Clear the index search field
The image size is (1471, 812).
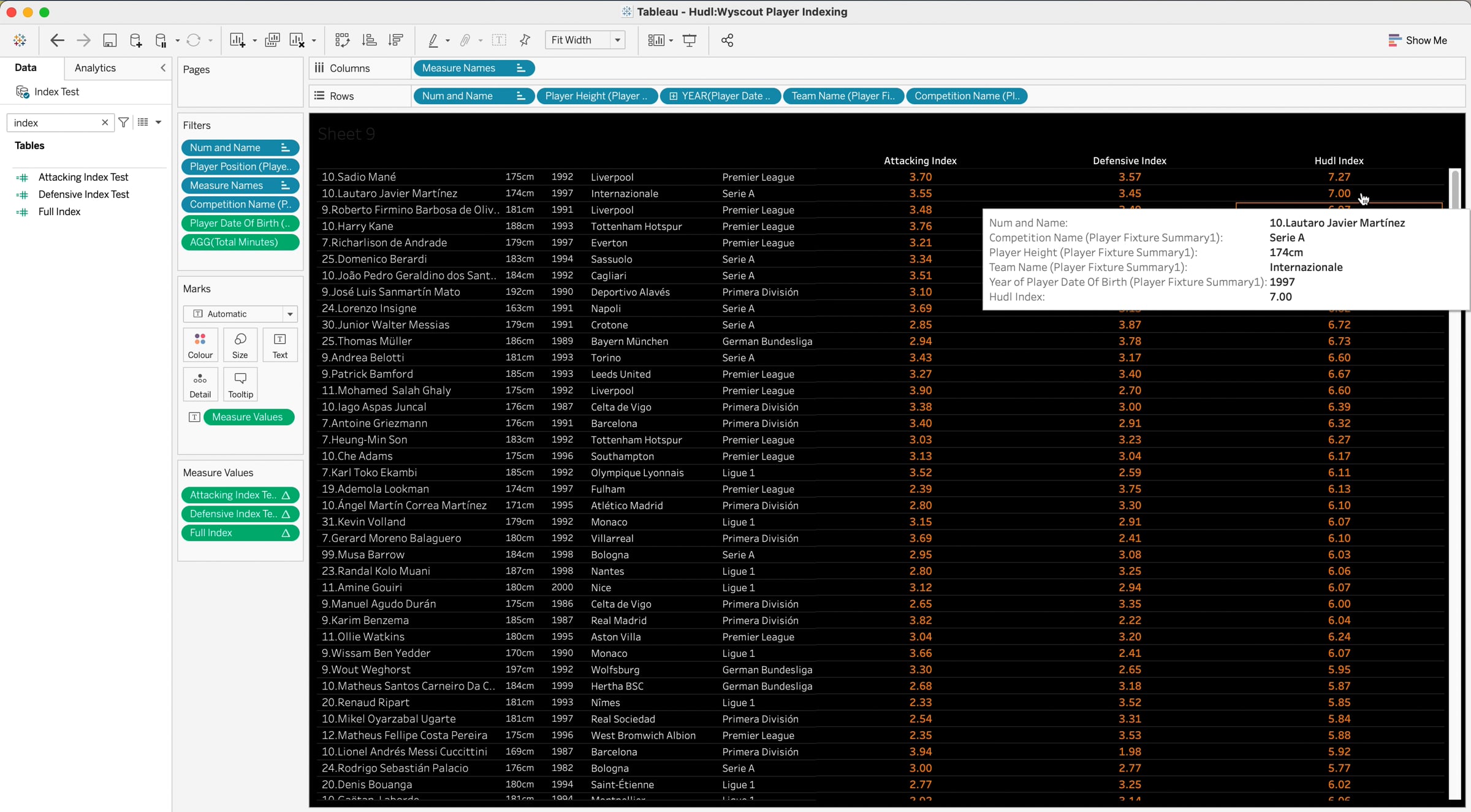tap(105, 123)
